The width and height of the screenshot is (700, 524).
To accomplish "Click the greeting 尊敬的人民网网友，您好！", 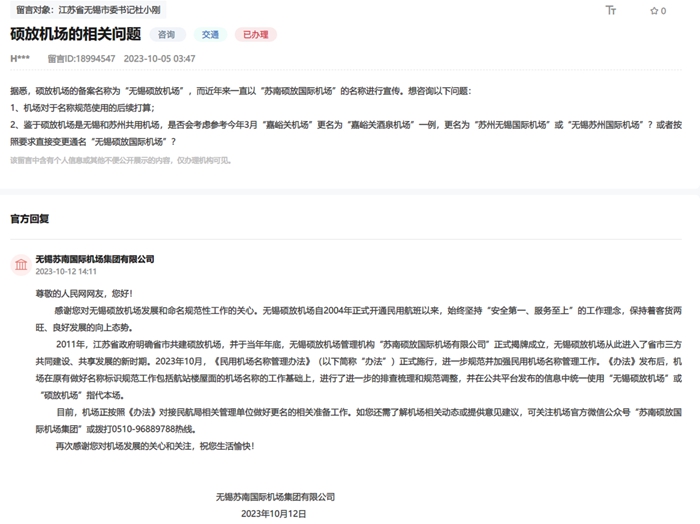I will tap(84, 293).
